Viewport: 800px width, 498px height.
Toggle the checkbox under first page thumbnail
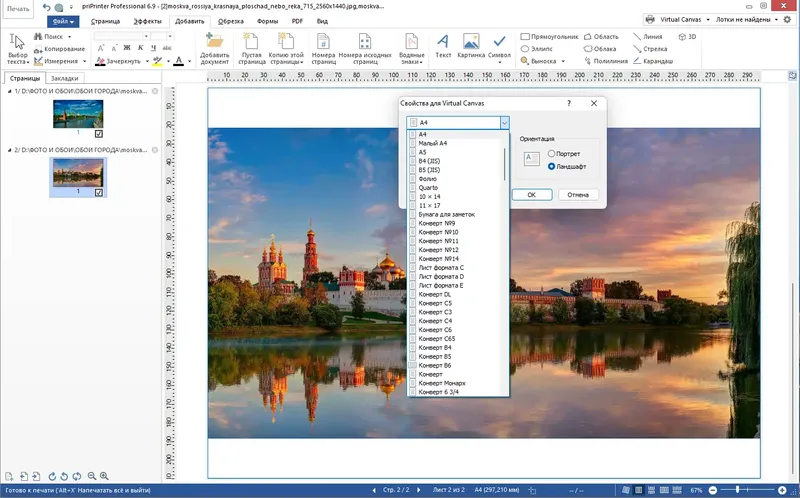tap(98, 134)
